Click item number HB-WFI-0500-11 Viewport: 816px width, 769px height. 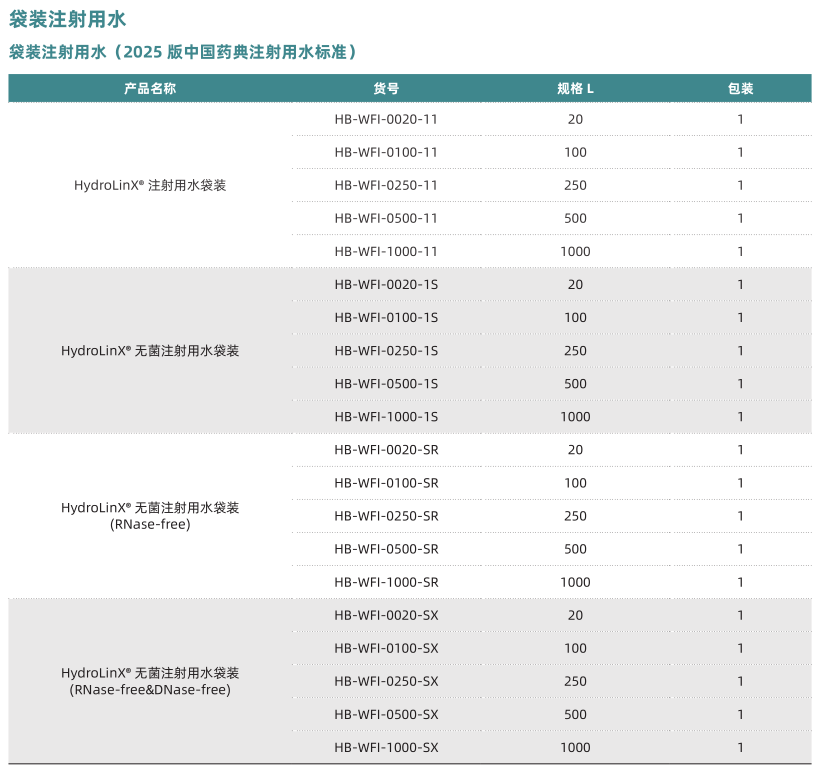pyautogui.click(x=386, y=219)
